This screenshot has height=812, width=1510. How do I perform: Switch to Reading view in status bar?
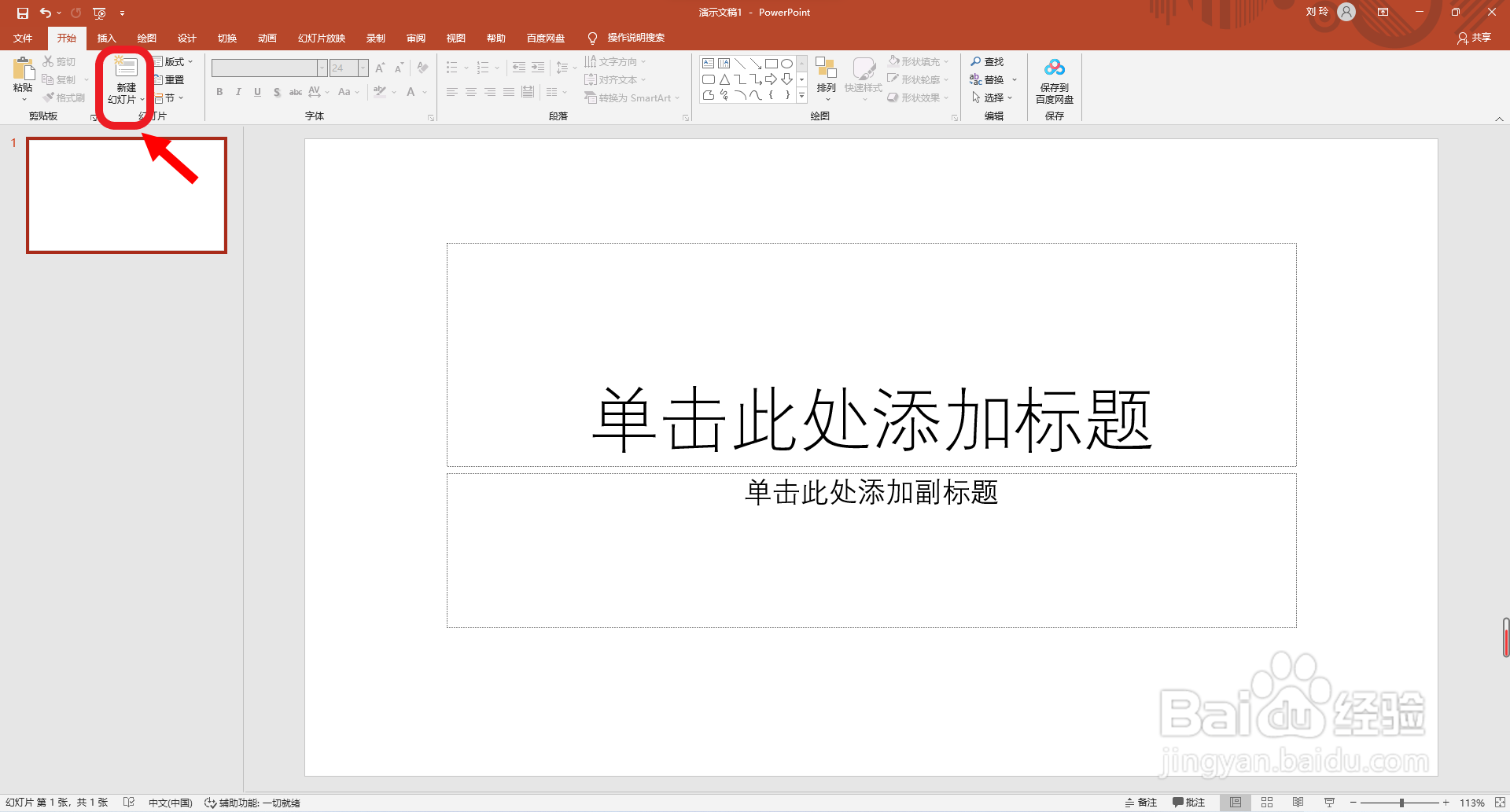(x=1298, y=803)
